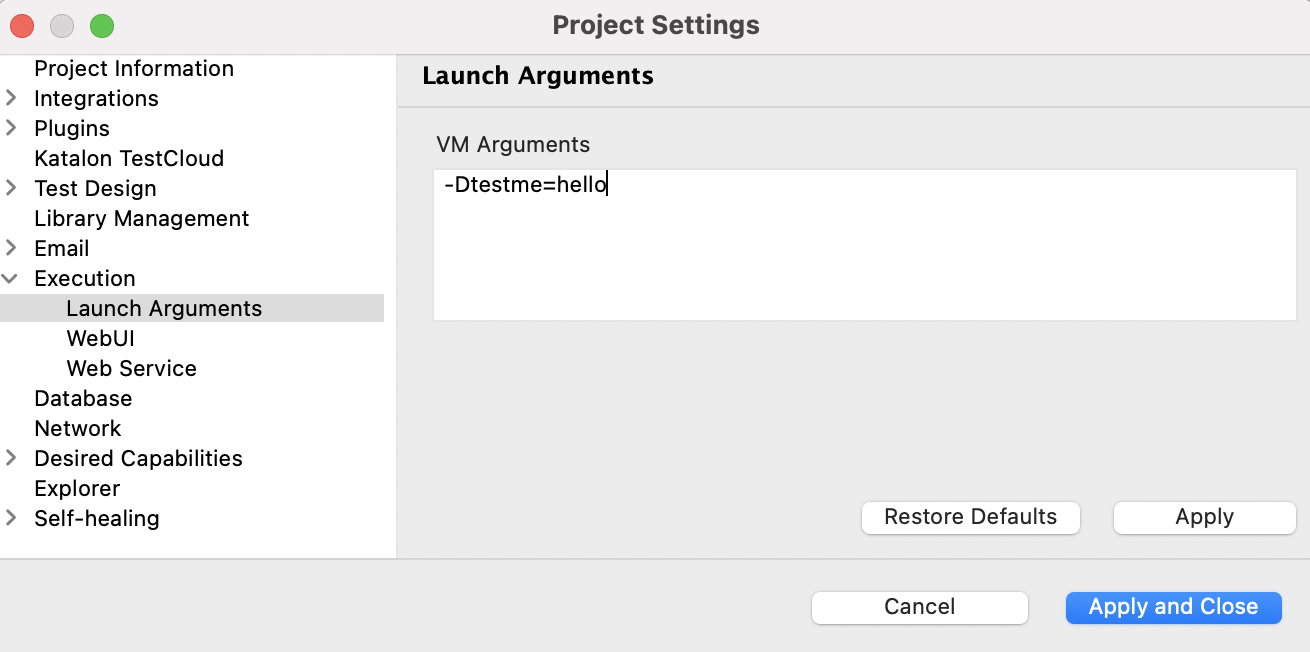Expand the Desired Capabilities chevron
The image size is (1310, 652).
pos(11,458)
